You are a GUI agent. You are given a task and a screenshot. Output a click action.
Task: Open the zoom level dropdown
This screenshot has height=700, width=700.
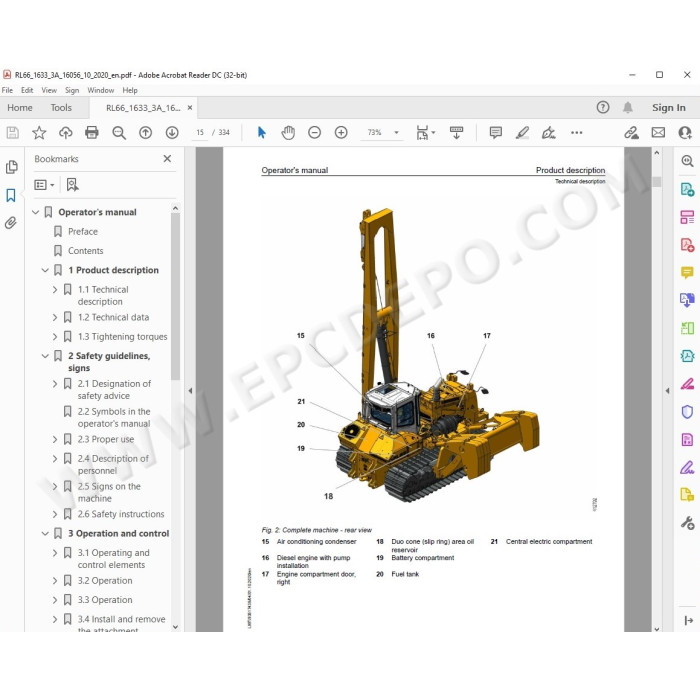pos(396,133)
